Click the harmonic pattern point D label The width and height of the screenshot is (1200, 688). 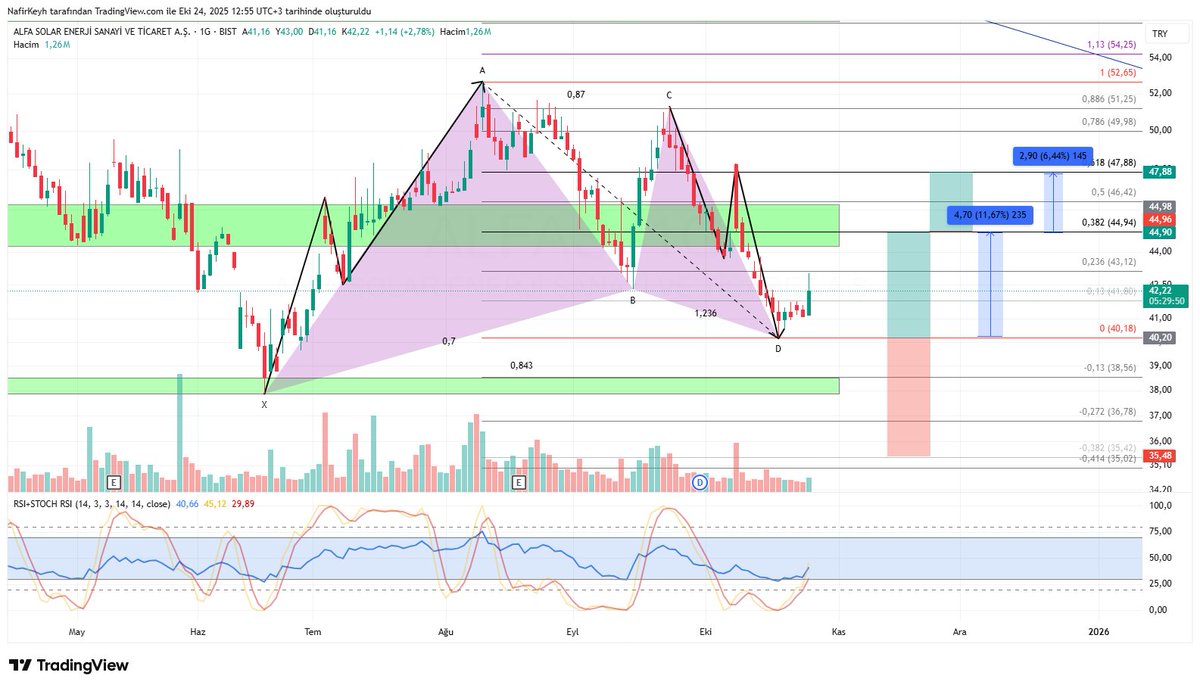[778, 348]
